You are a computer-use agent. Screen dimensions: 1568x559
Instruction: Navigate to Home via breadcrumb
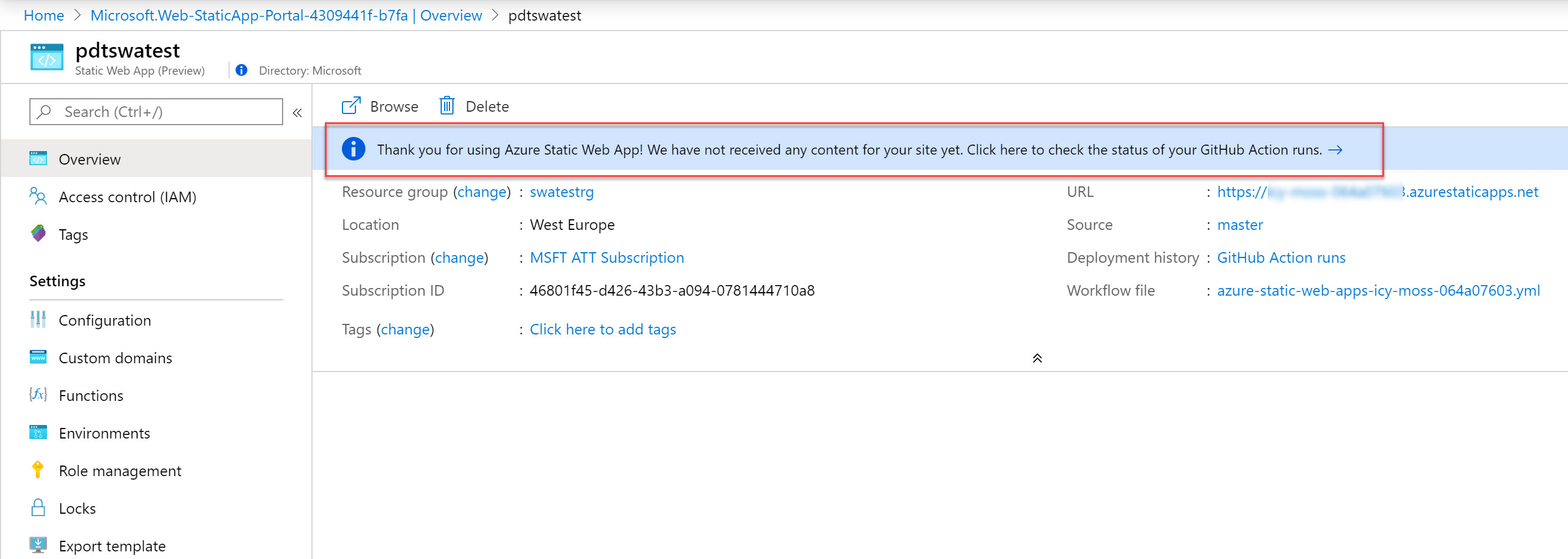[43, 15]
